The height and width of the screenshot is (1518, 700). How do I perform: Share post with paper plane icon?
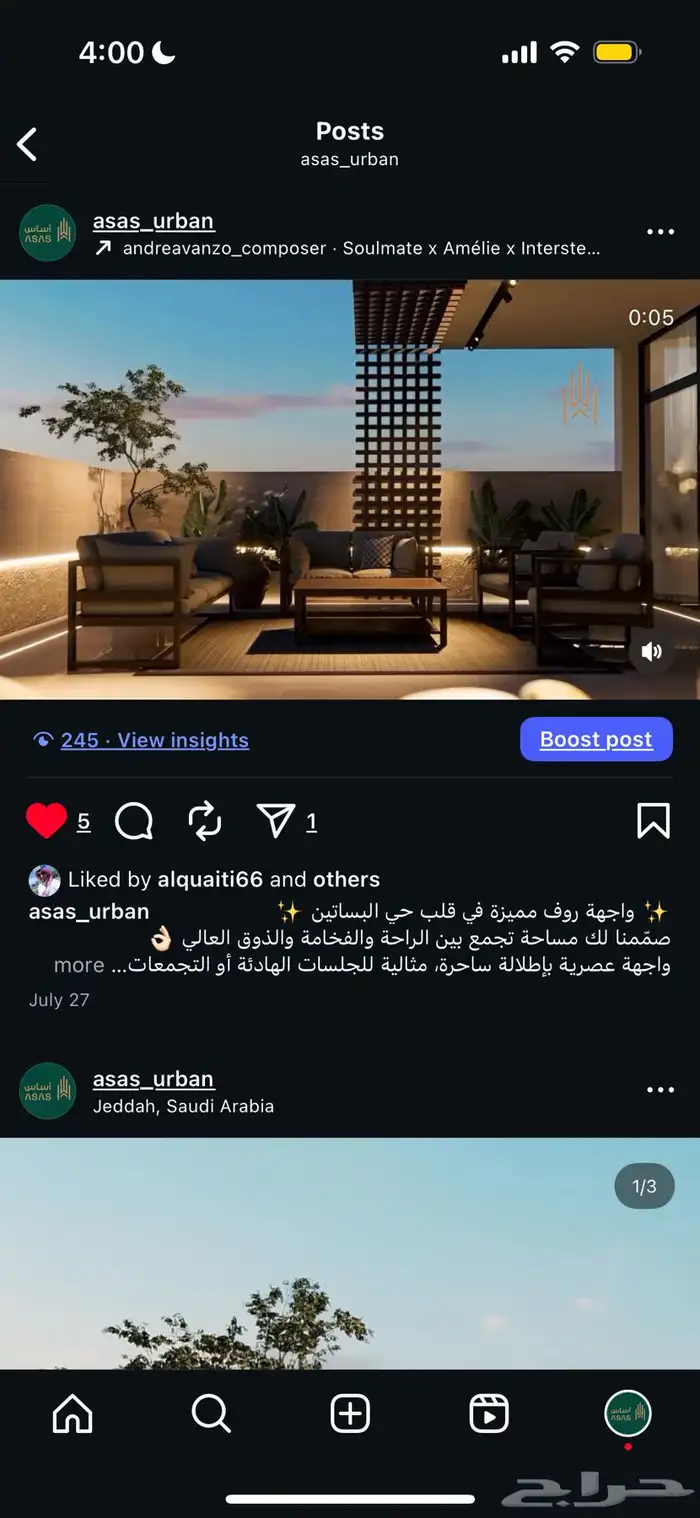(275, 821)
